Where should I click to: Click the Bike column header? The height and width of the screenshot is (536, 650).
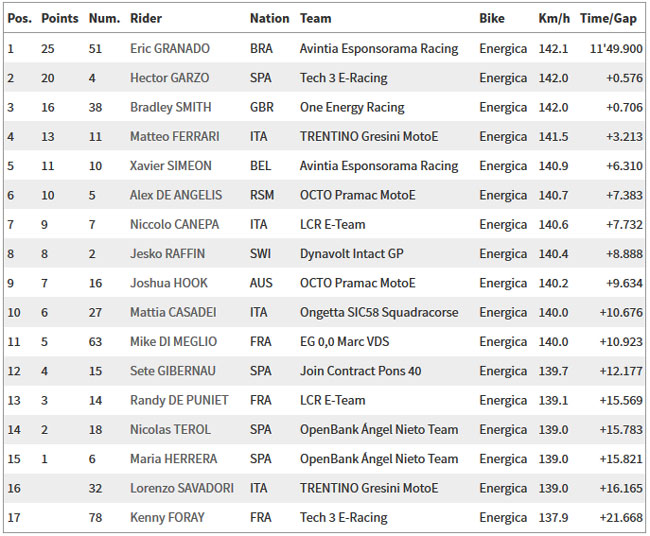click(x=492, y=18)
